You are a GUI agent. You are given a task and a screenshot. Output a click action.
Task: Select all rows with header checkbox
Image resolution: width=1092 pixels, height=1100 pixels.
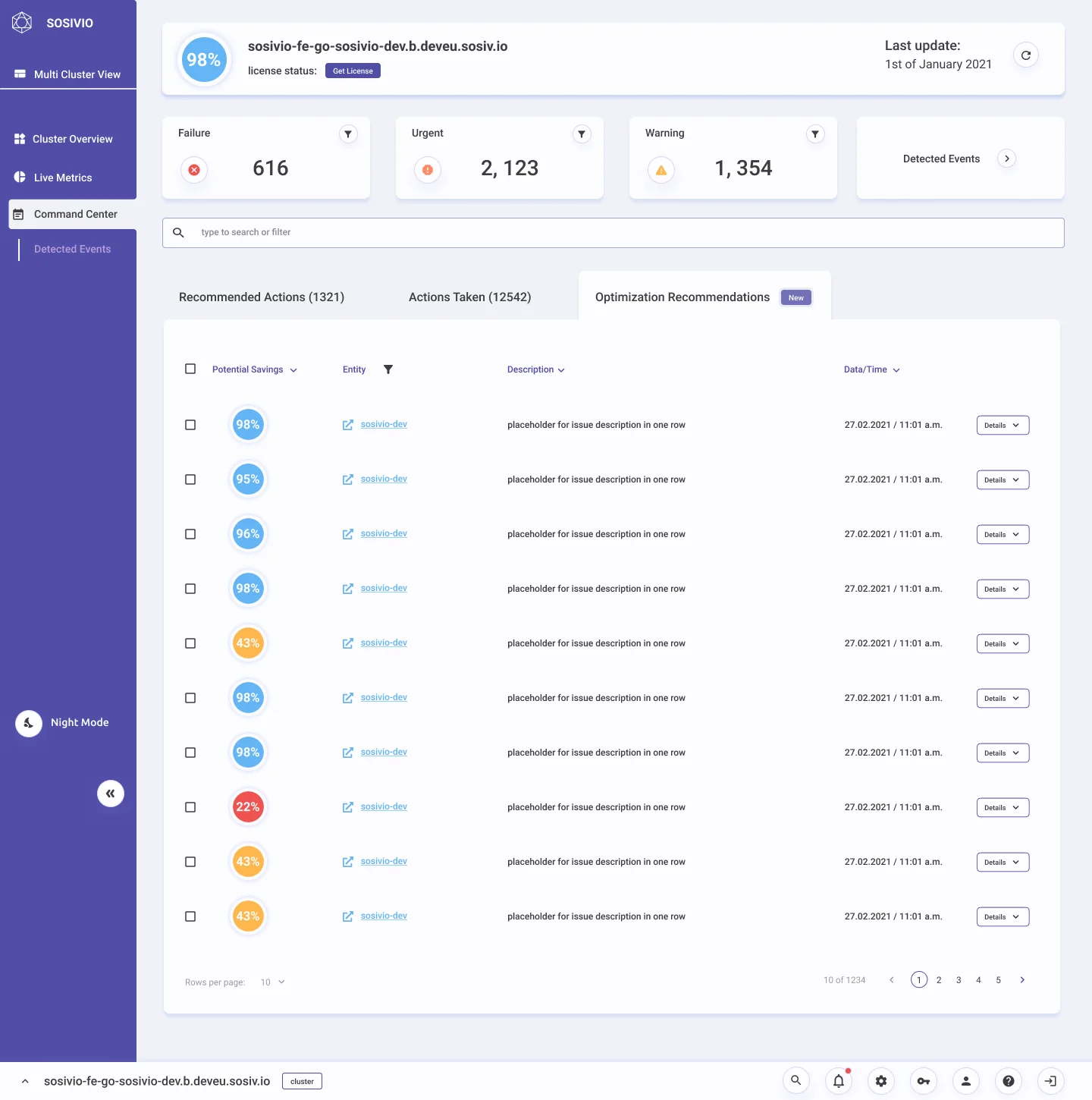(190, 369)
